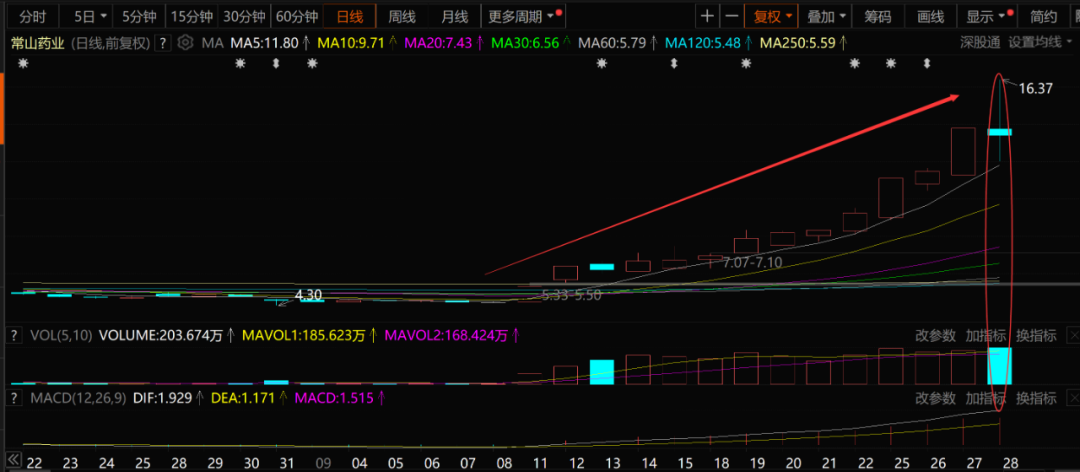
Task: Select the 15分钟 period tab
Action: point(192,17)
